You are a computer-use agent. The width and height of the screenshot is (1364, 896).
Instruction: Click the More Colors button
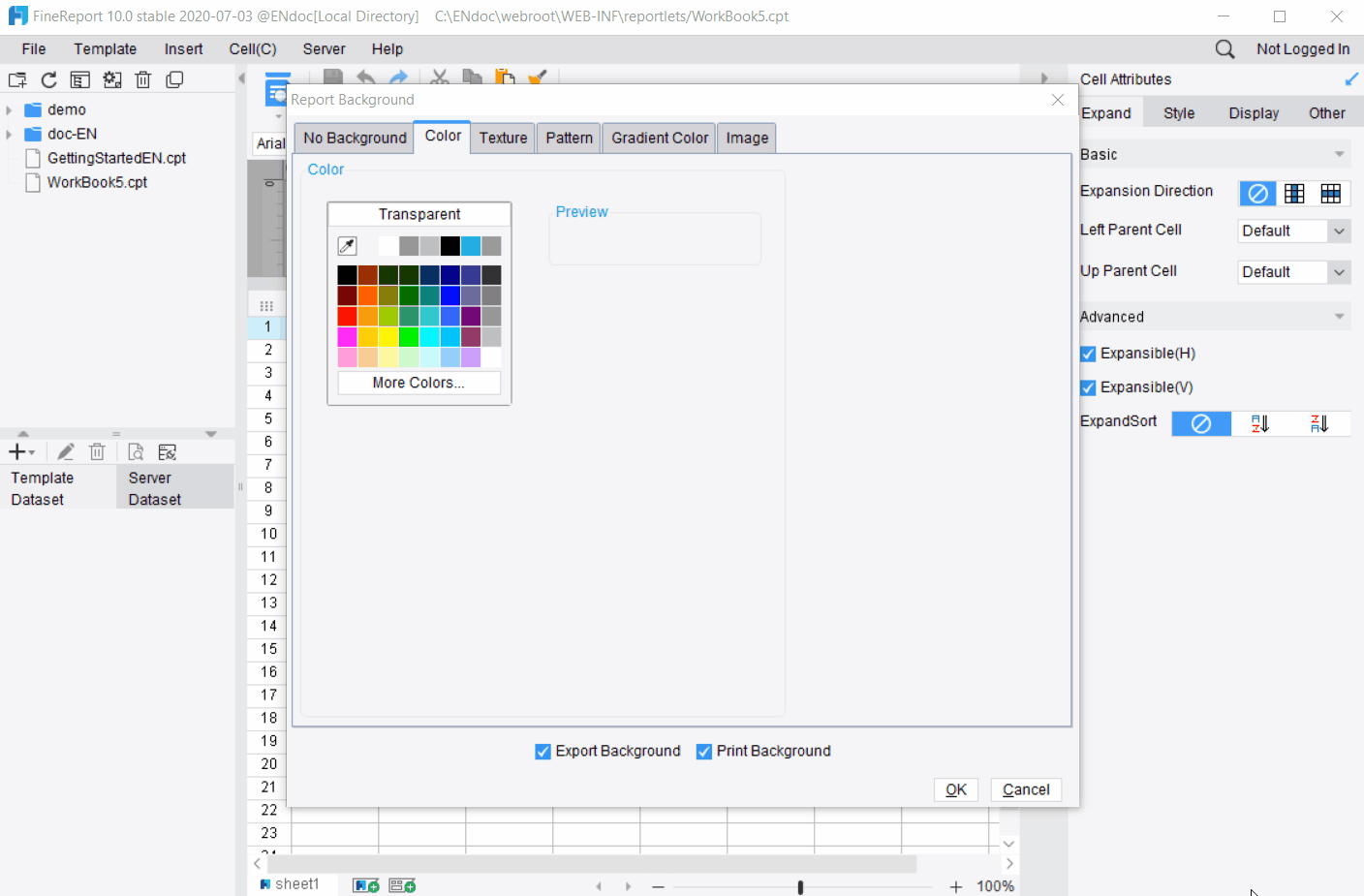(x=418, y=383)
